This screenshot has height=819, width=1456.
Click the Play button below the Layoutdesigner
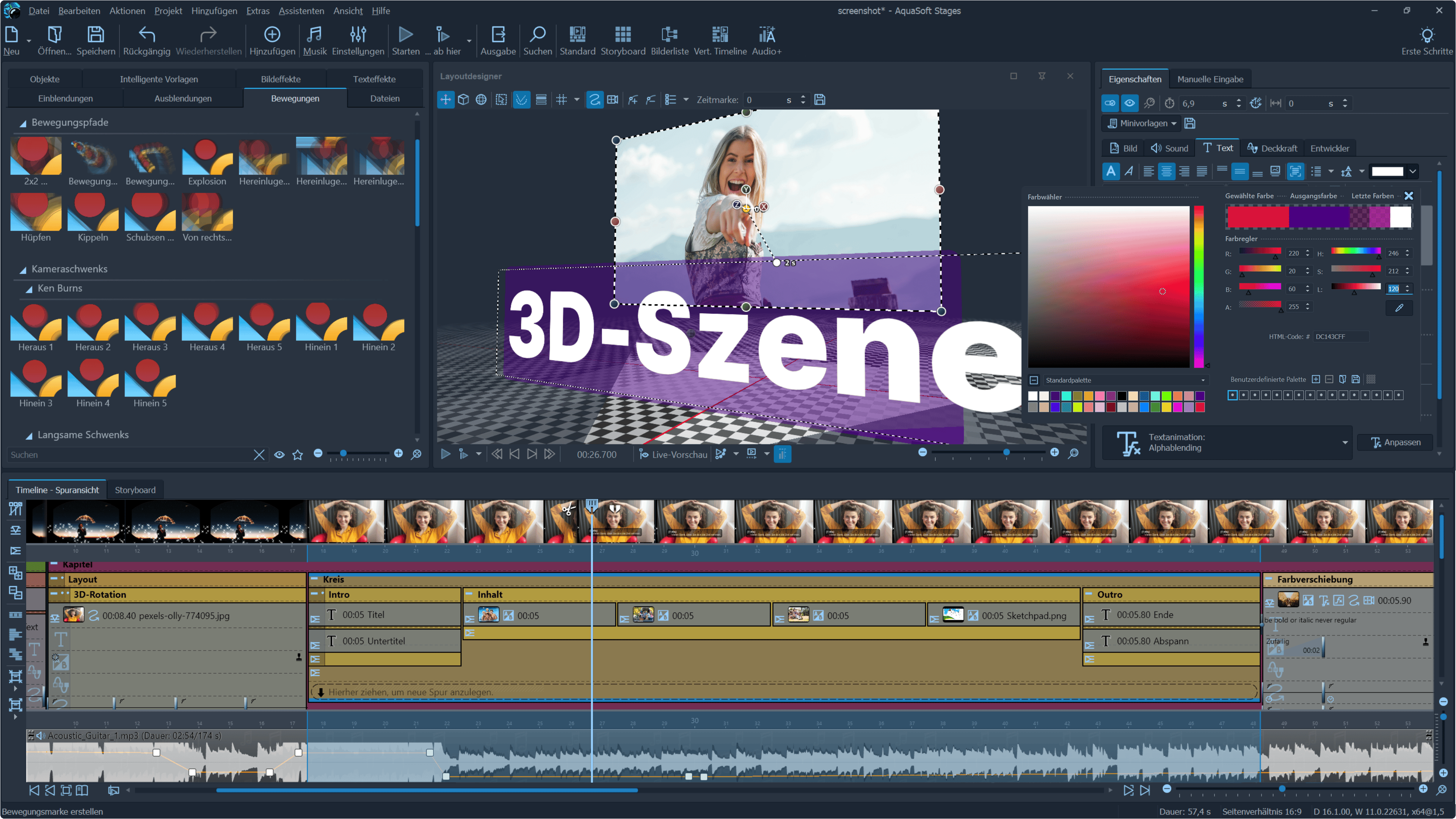click(x=446, y=454)
